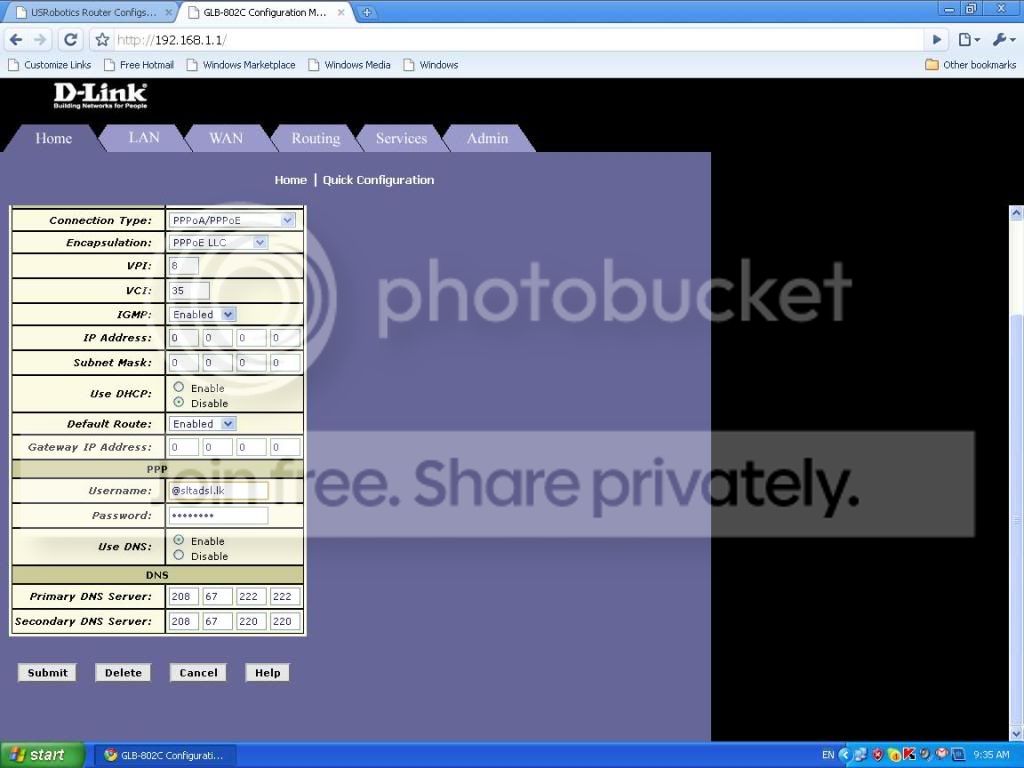The image size is (1024, 768).
Task: Select the Home tab
Action: 54,138
